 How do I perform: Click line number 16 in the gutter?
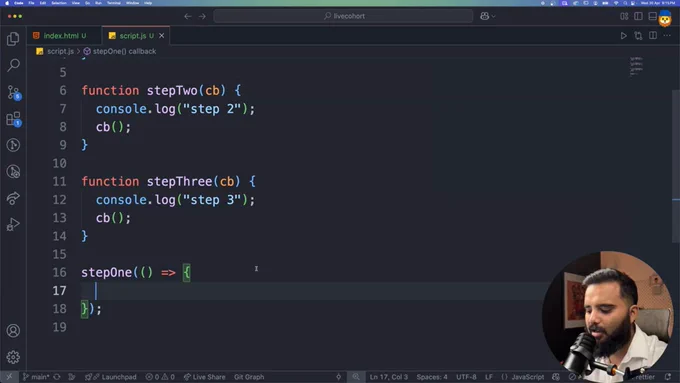pyautogui.click(x=59, y=272)
